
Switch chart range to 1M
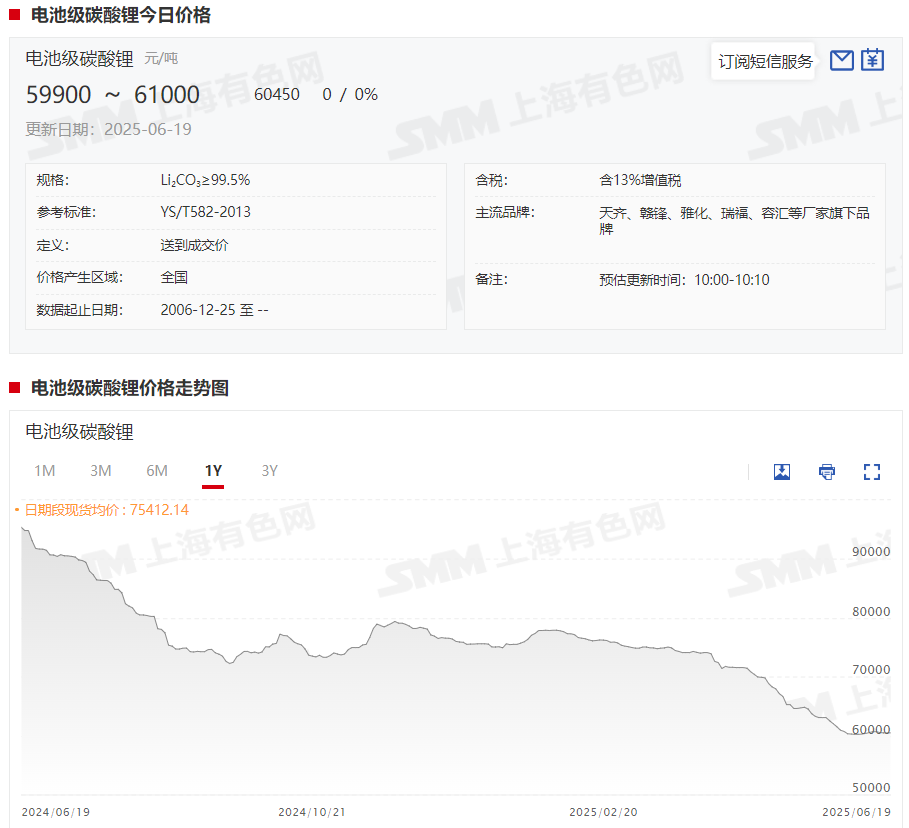[45, 471]
